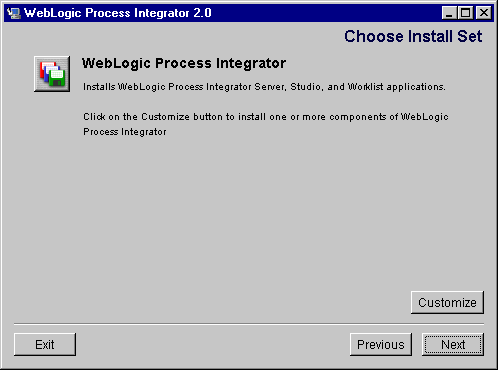This screenshot has width=498, height=370.
Task: Select the bold "WebLogic Process Integrator" install set title
Action: pyautogui.click(x=184, y=63)
